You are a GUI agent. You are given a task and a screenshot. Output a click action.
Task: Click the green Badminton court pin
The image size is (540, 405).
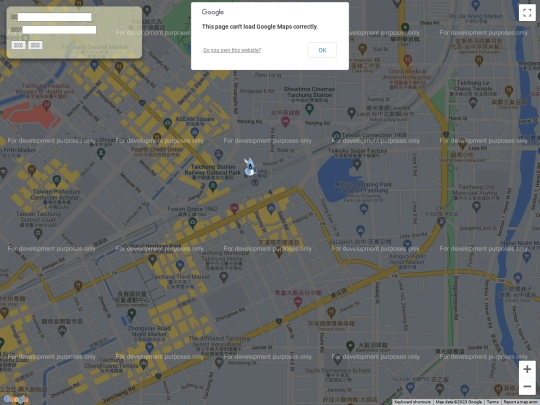click(x=350, y=346)
